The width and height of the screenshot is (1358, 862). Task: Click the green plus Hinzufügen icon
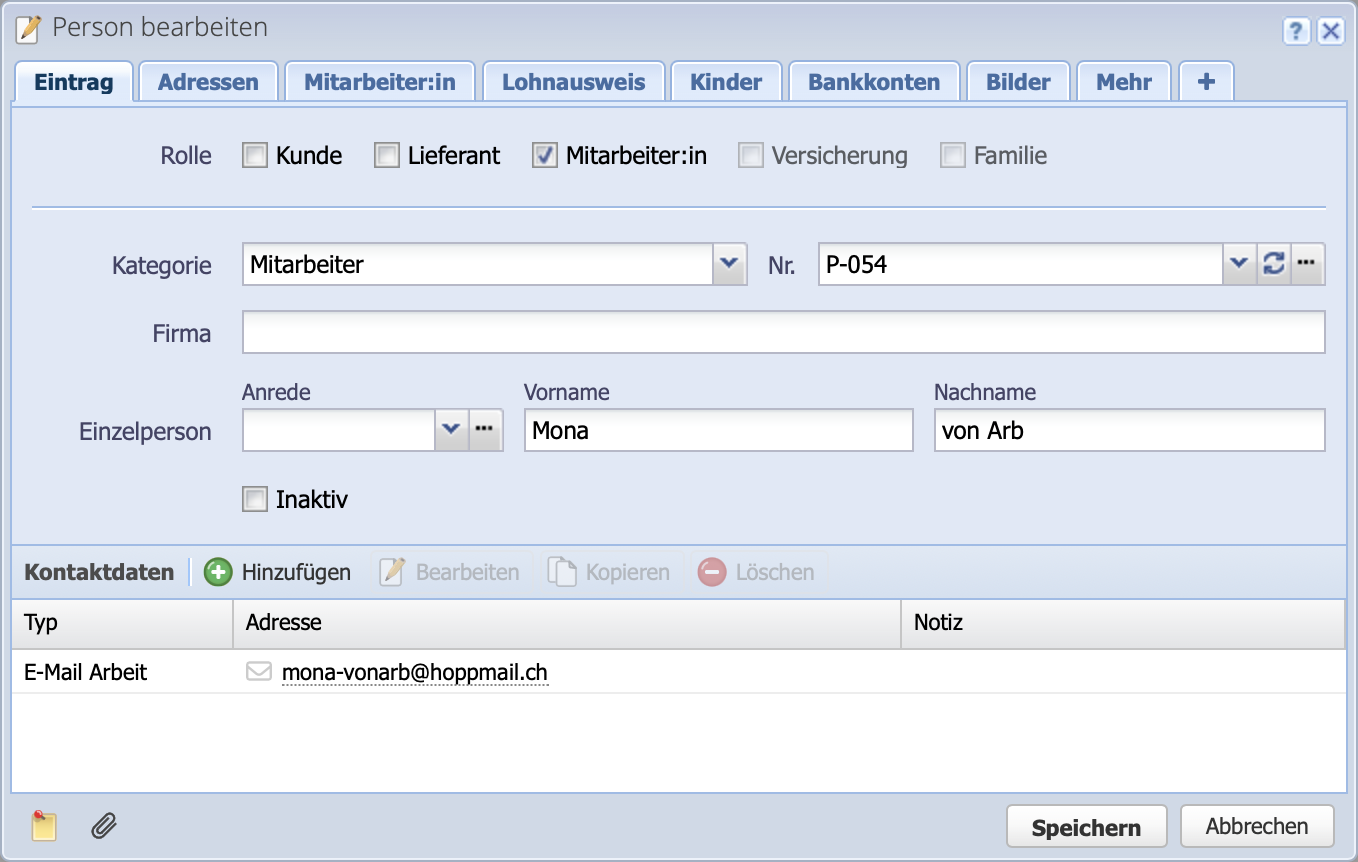[x=218, y=571]
